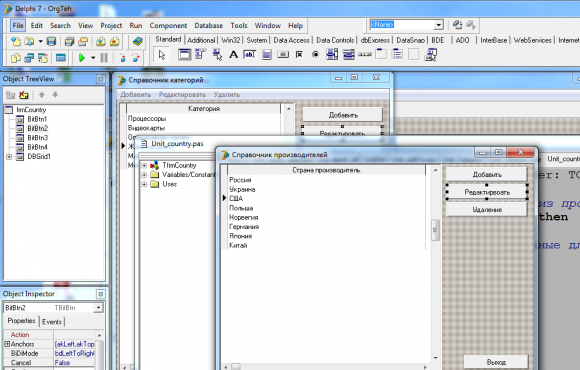Select the Label component icon
The width and height of the screenshot is (580, 370).
tap(233, 55)
